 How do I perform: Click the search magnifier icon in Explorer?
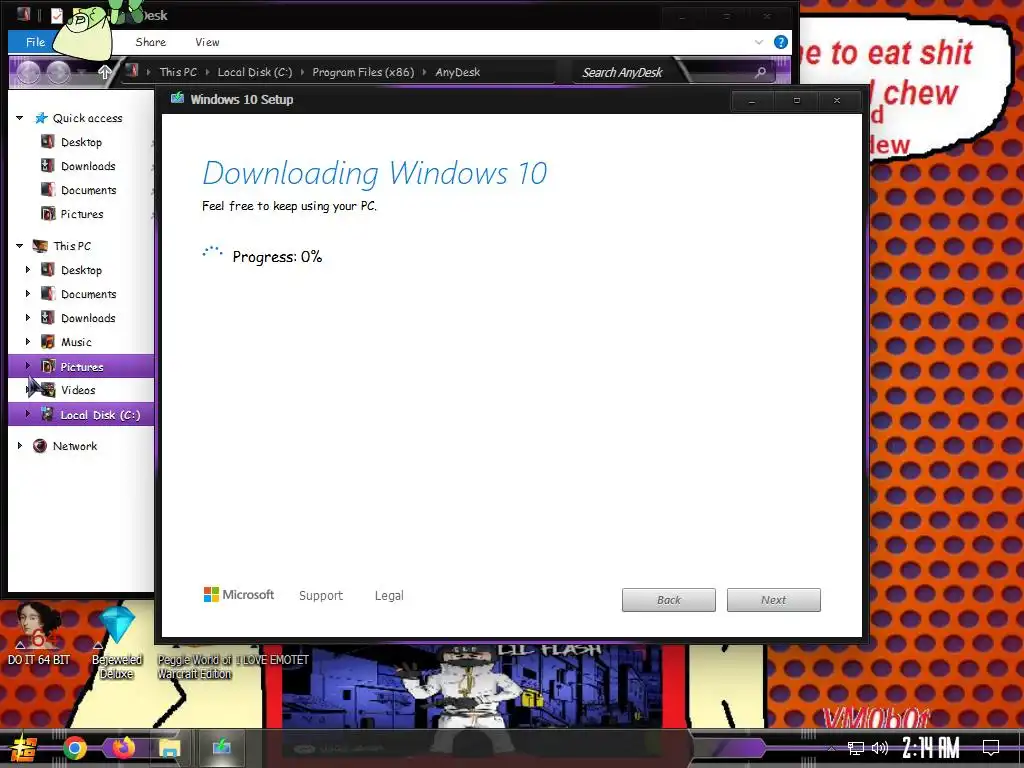tap(760, 72)
